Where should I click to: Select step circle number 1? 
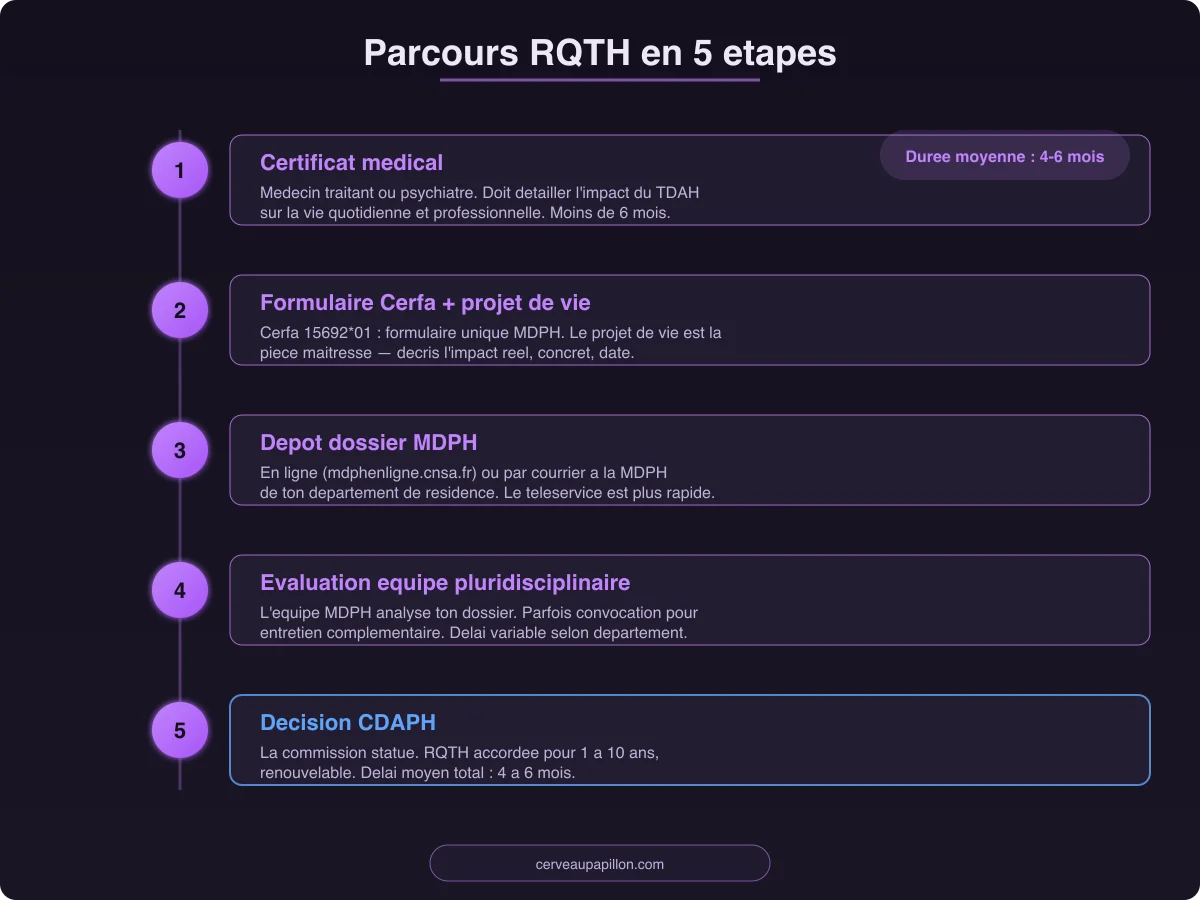(x=179, y=170)
